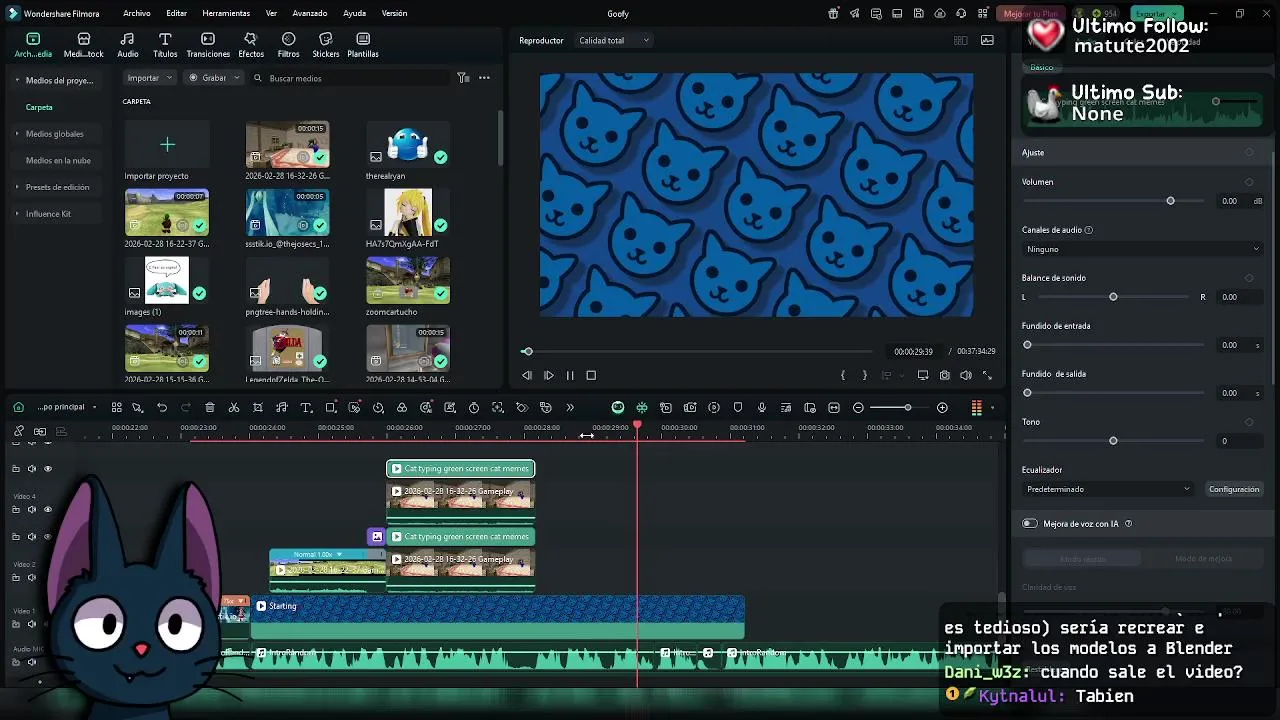Image resolution: width=1280 pixels, height=720 pixels.
Task: Open the Ayuda menu
Action: (354, 13)
